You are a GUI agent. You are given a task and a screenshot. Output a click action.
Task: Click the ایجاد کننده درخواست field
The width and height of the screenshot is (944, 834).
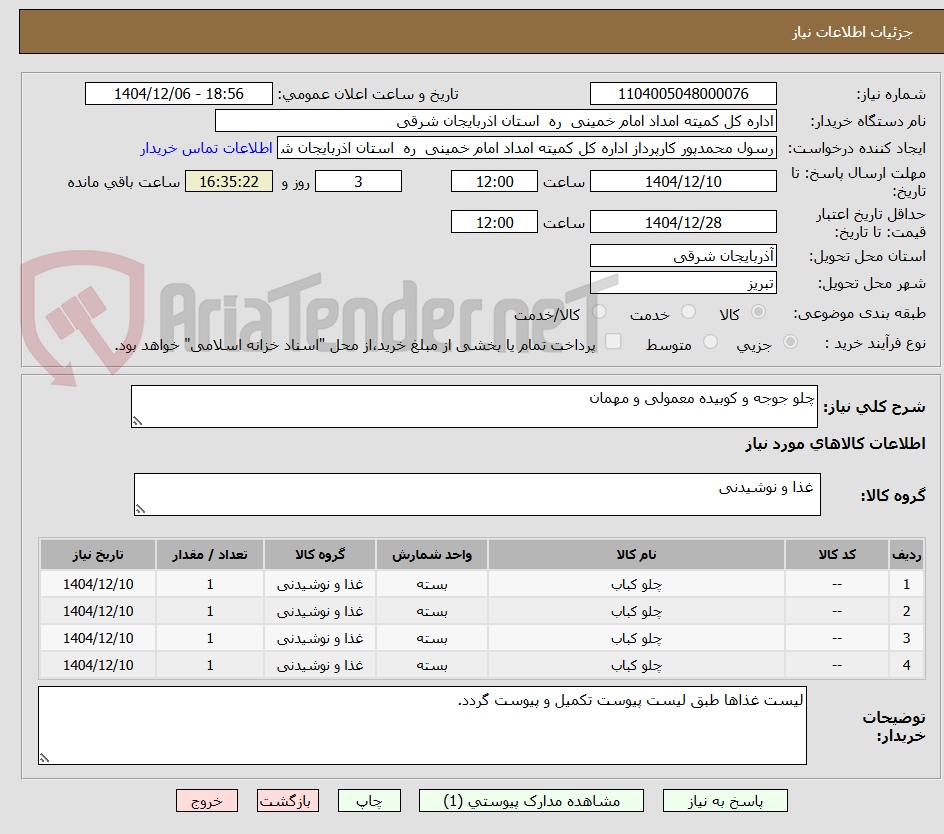pos(527,148)
